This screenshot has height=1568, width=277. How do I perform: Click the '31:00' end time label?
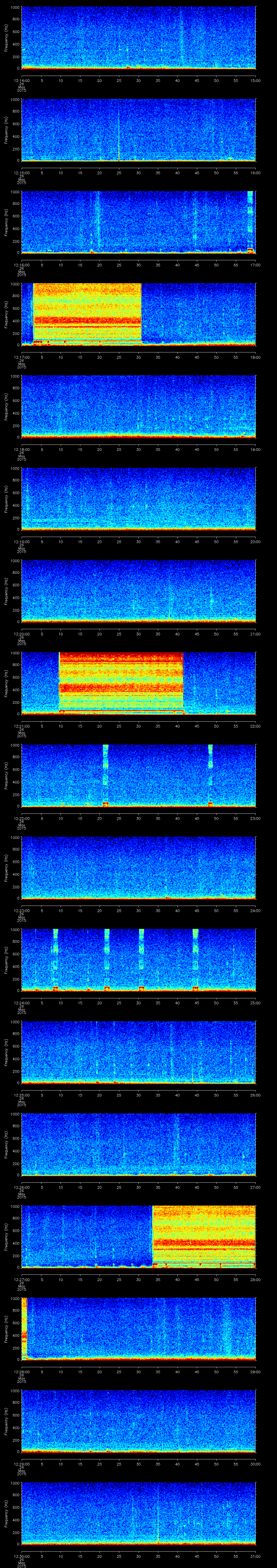tap(255, 1556)
